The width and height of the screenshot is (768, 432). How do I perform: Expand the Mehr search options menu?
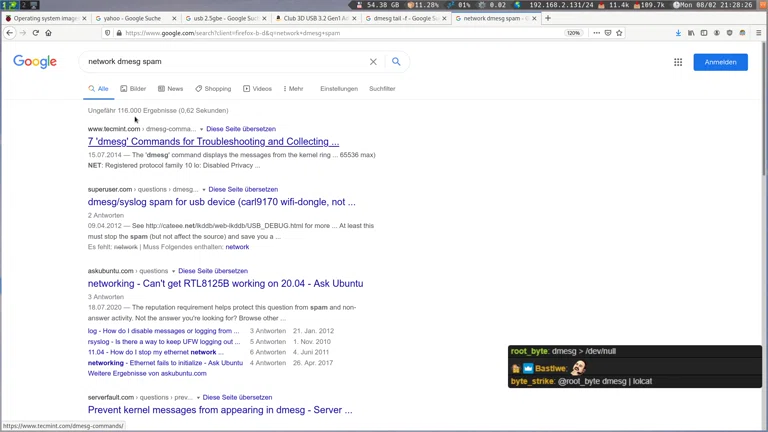293,89
